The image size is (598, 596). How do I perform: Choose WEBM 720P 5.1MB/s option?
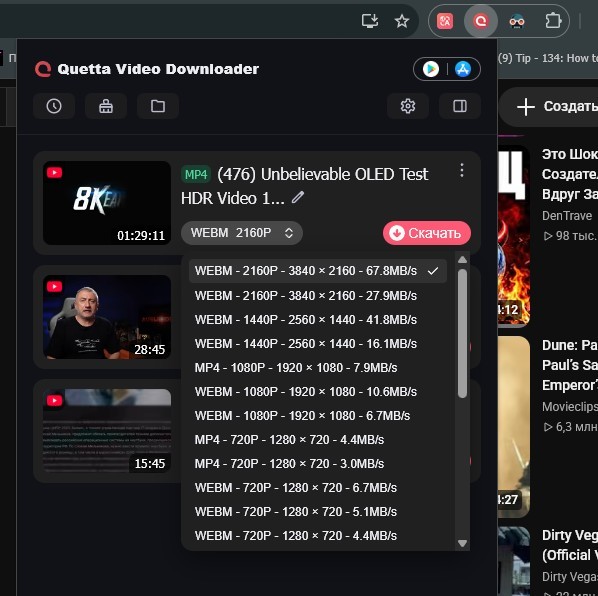tap(317, 512)
